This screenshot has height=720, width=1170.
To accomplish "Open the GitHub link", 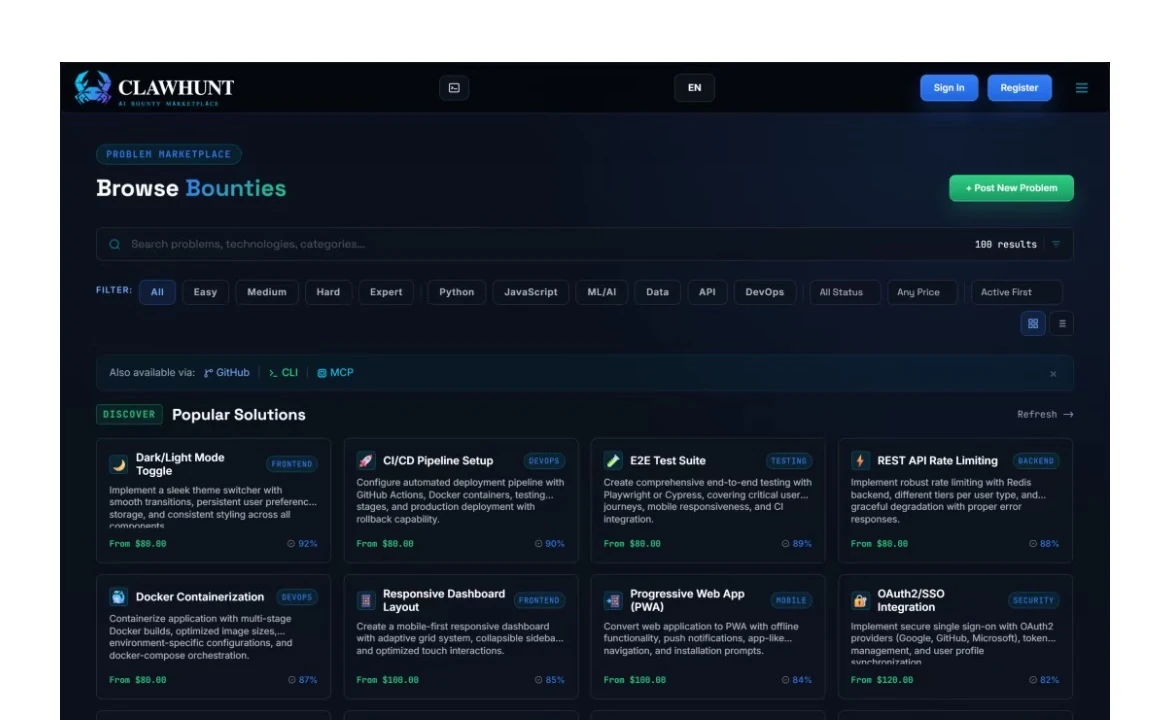I will (x=227, y=372).
